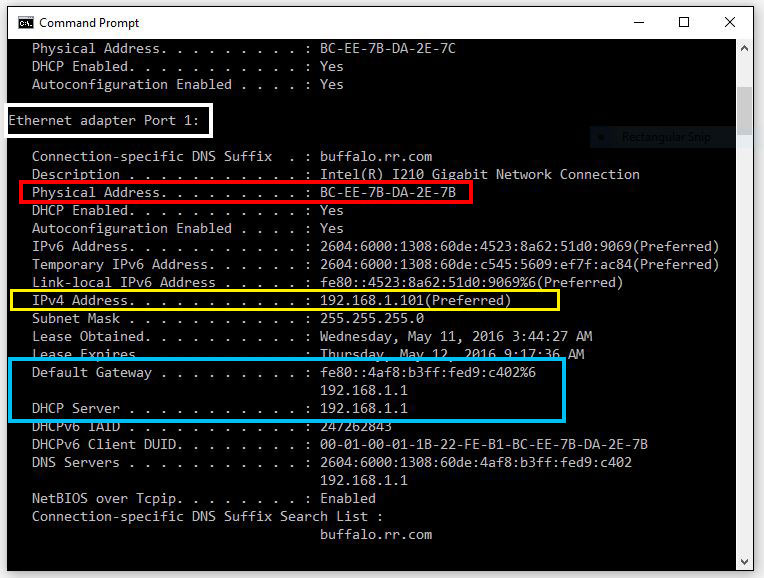Click the temporary IPv6 address ending ef7f:ac84(Preferred)
This screenshot has width=764, height=578.
tap(519, 264)
